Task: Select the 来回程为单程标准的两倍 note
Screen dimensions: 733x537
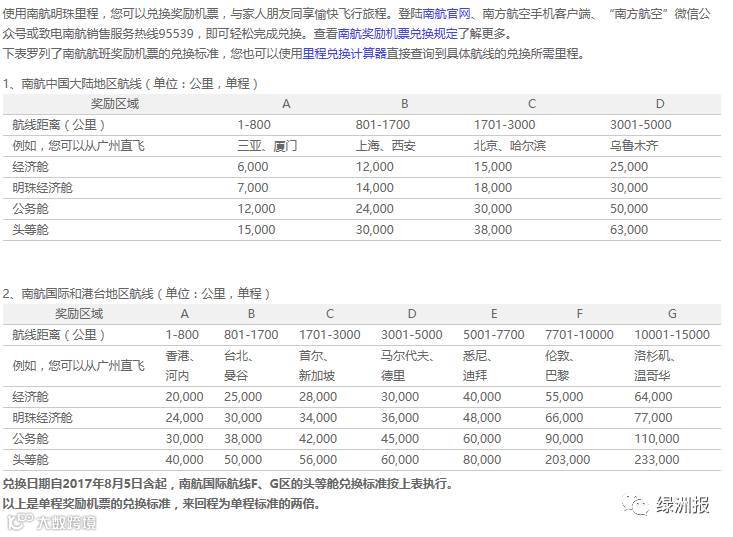Action: pos(252,504)
